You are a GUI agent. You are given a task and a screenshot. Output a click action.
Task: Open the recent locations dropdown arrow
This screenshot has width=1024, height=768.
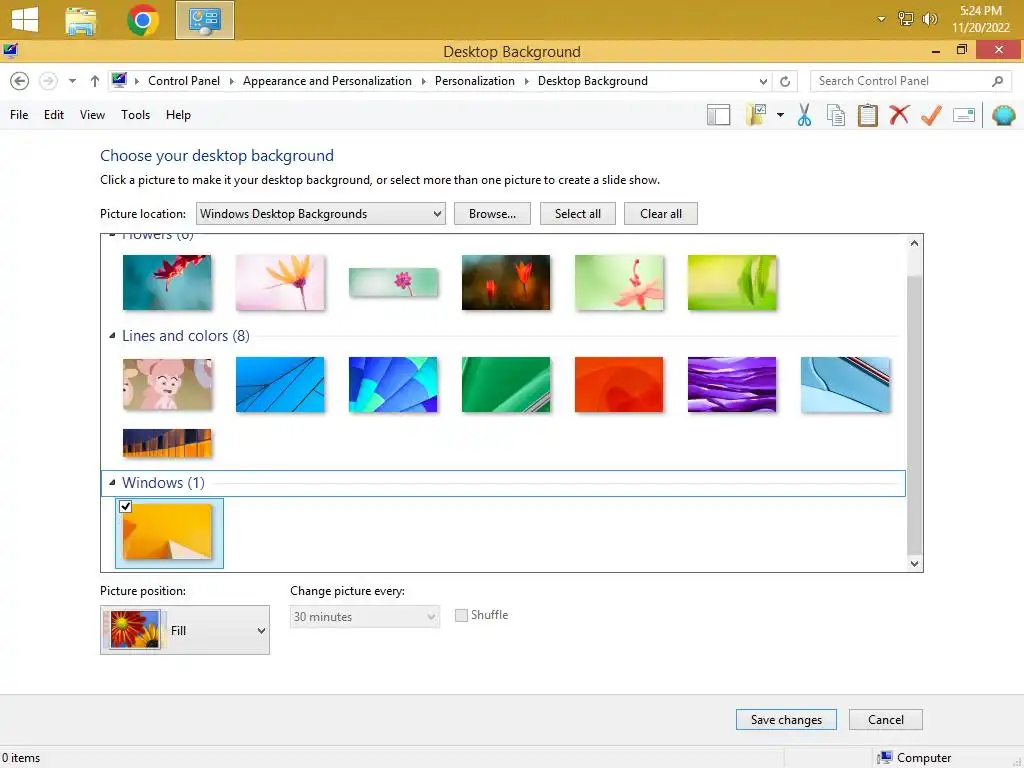point(72,81)
